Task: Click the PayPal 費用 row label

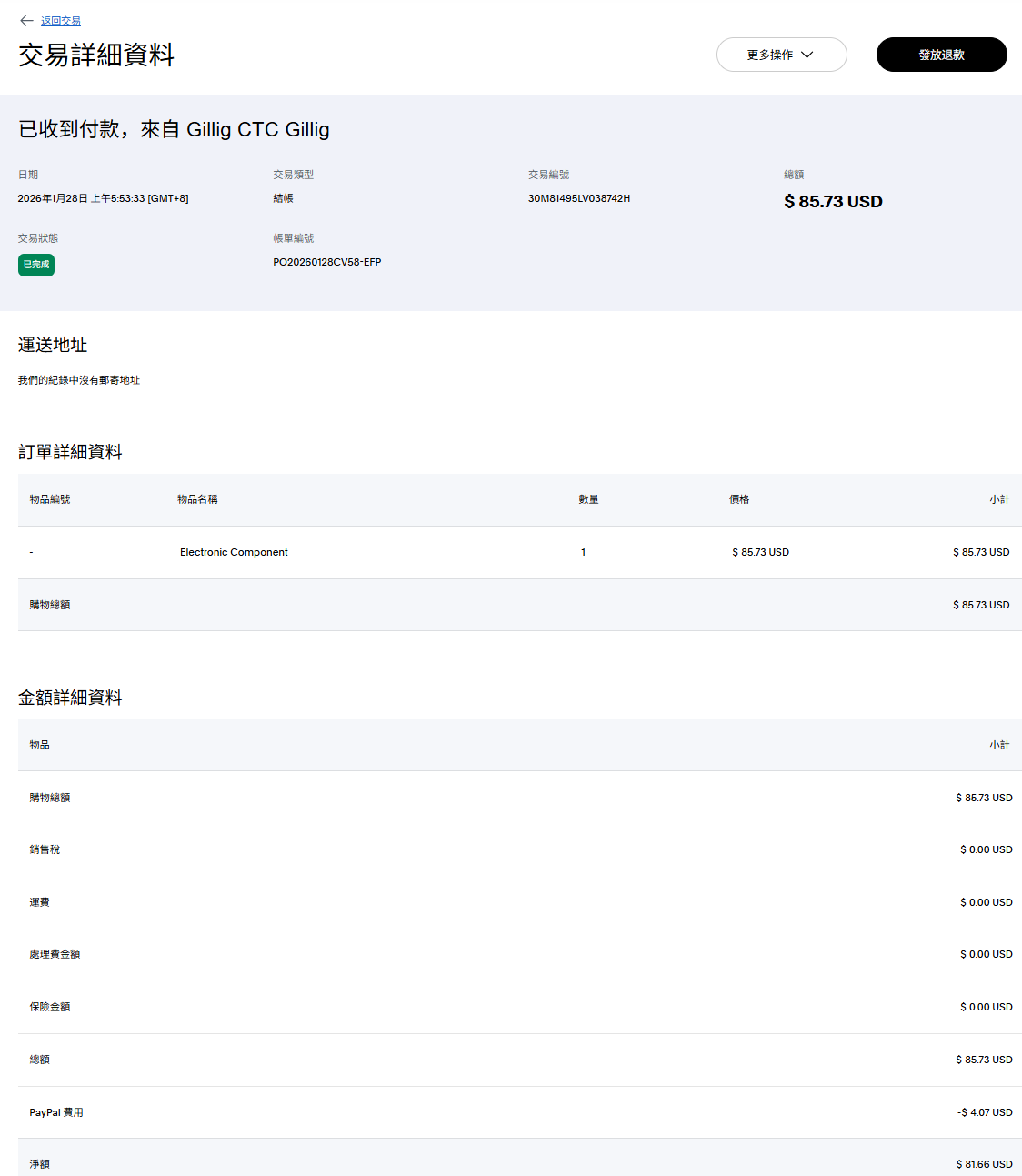Action: [x=56, y=1112]
